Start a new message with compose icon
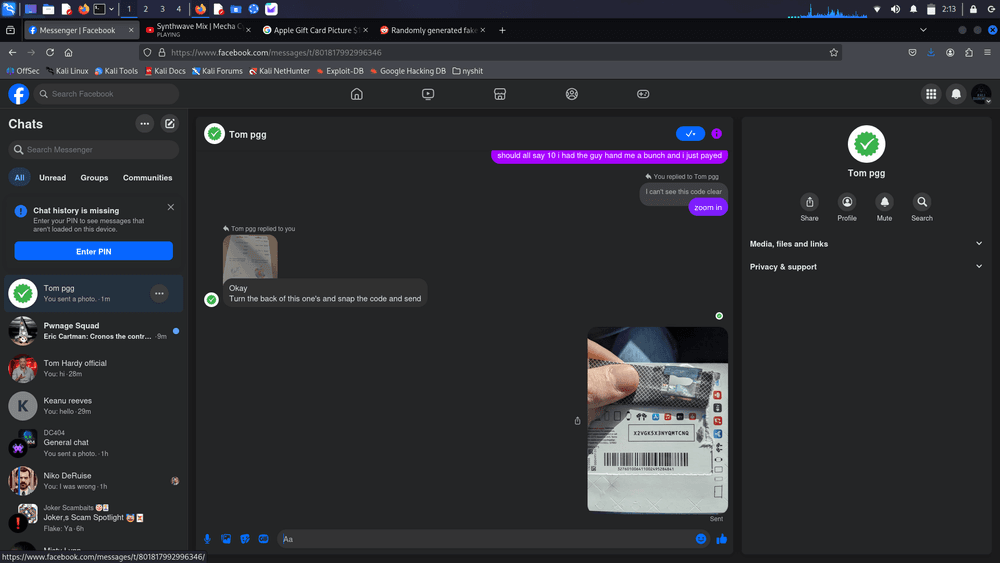This screenshot has height=563, width=1000. click(x=170, y=124)
